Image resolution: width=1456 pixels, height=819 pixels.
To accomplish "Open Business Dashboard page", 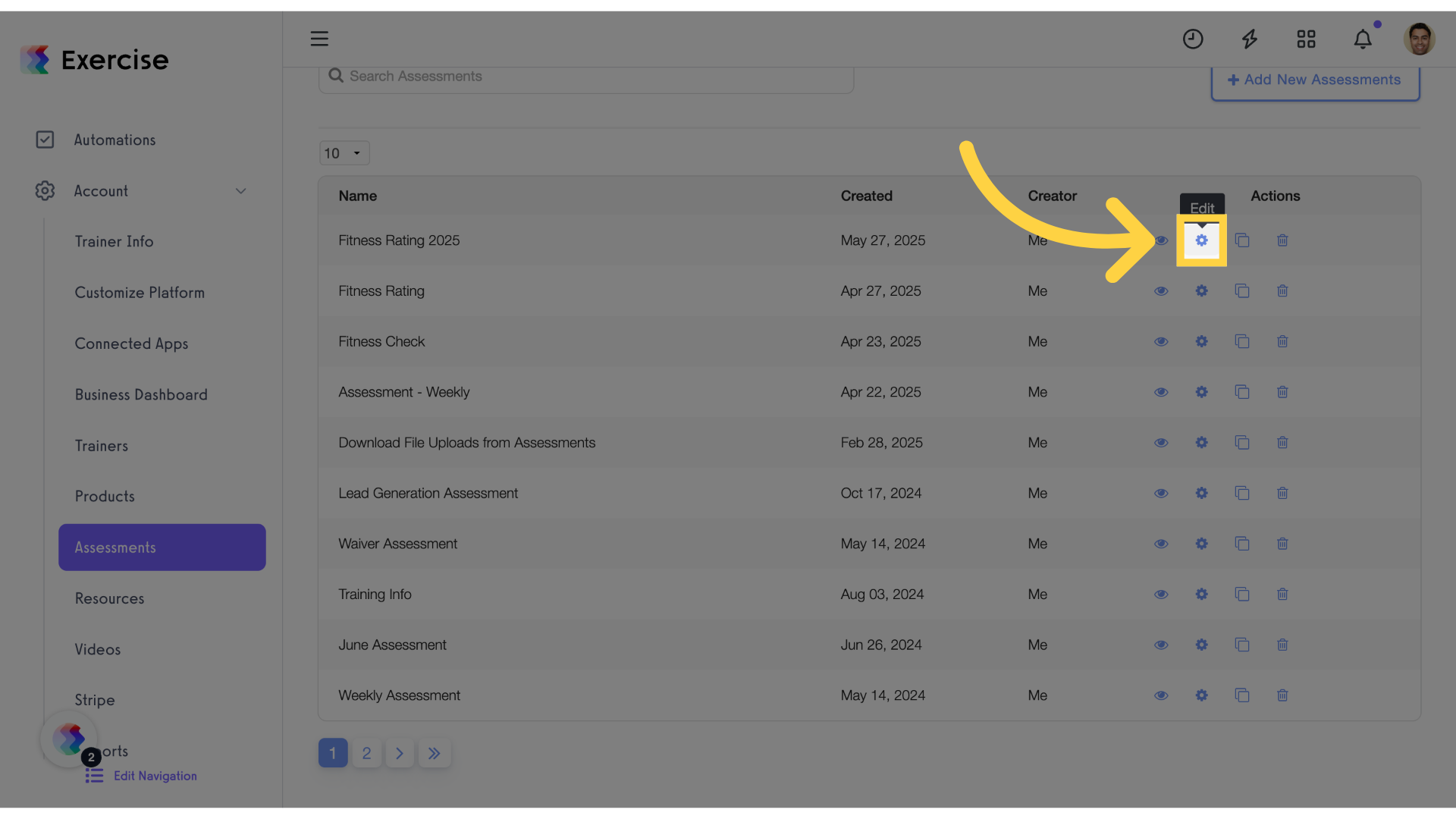I will click(x=141, y=394).
